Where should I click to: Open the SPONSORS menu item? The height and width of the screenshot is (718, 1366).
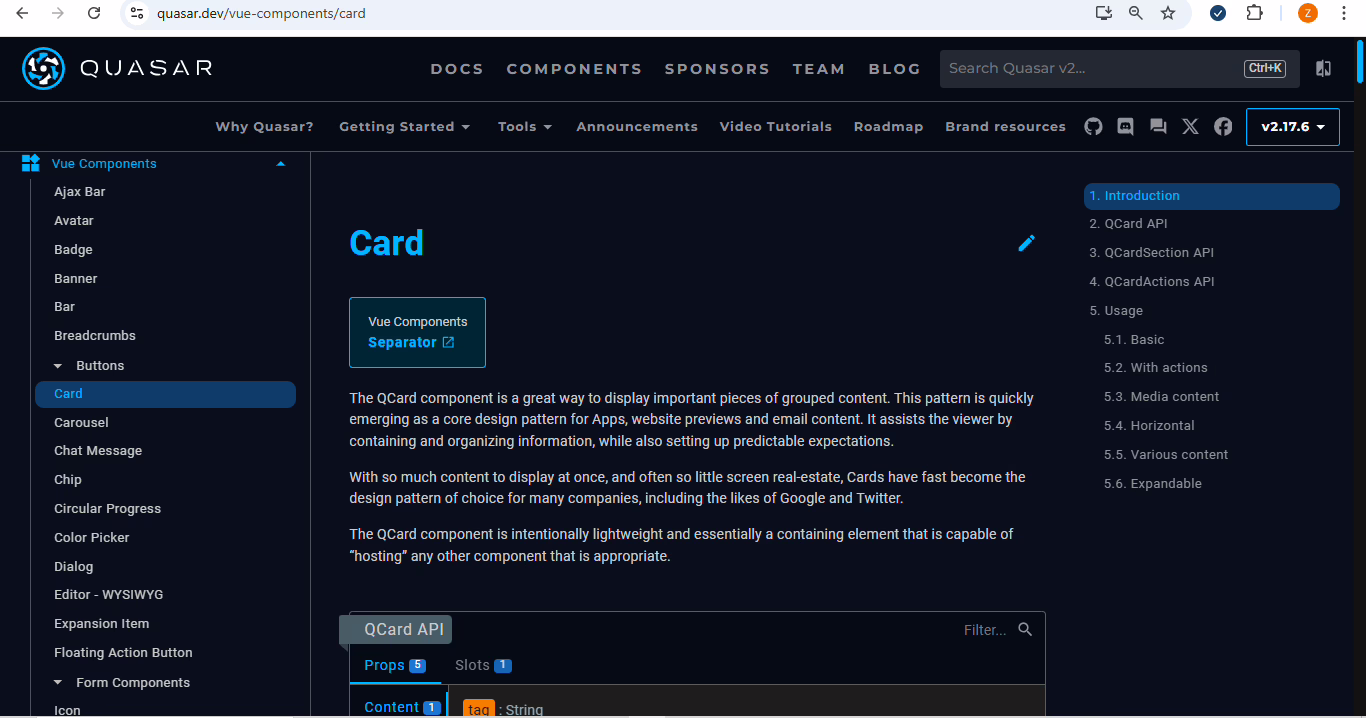(x=717, y=69)
